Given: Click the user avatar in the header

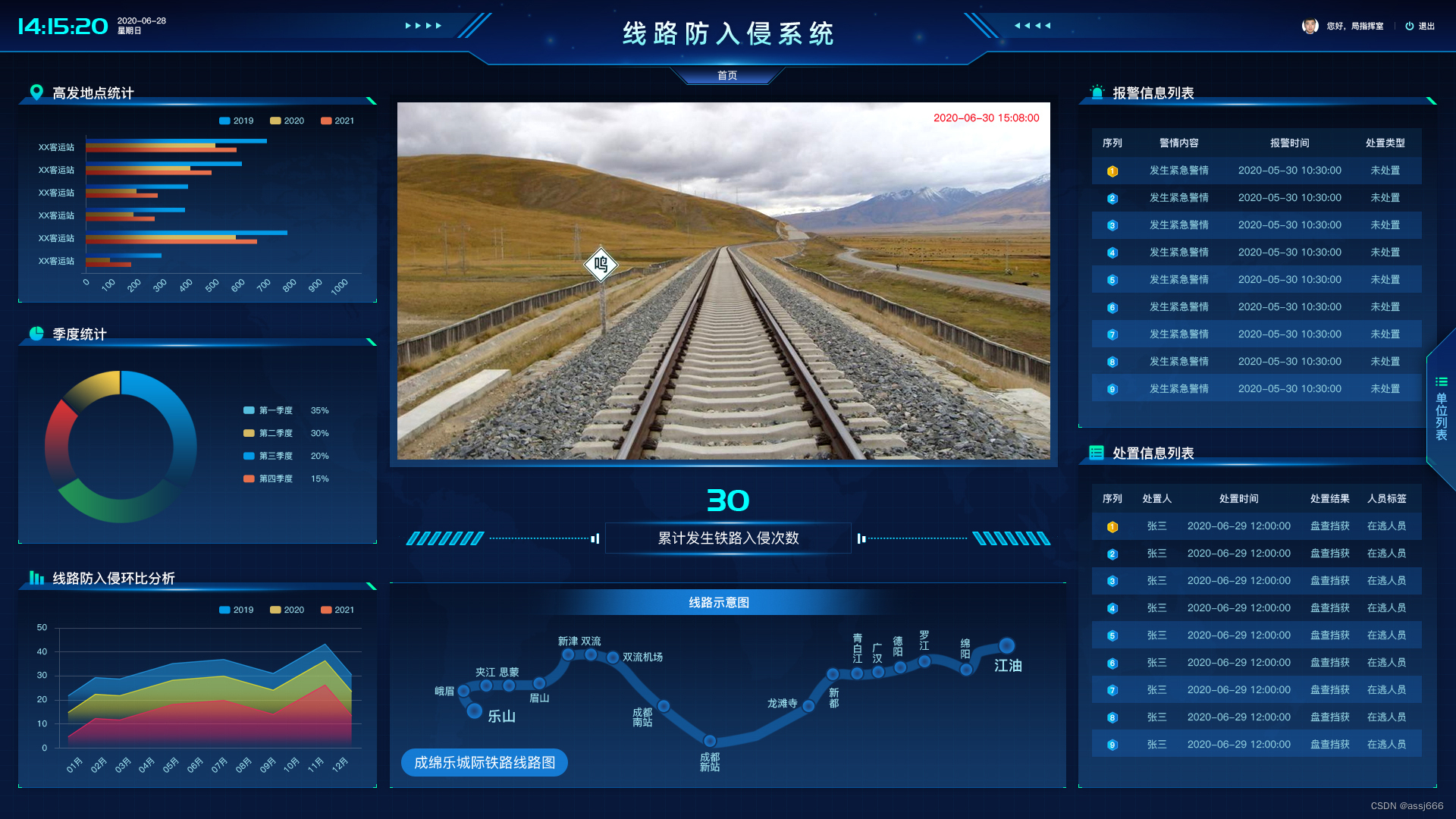Looking at the screenshot, I should coord(1310,26).
